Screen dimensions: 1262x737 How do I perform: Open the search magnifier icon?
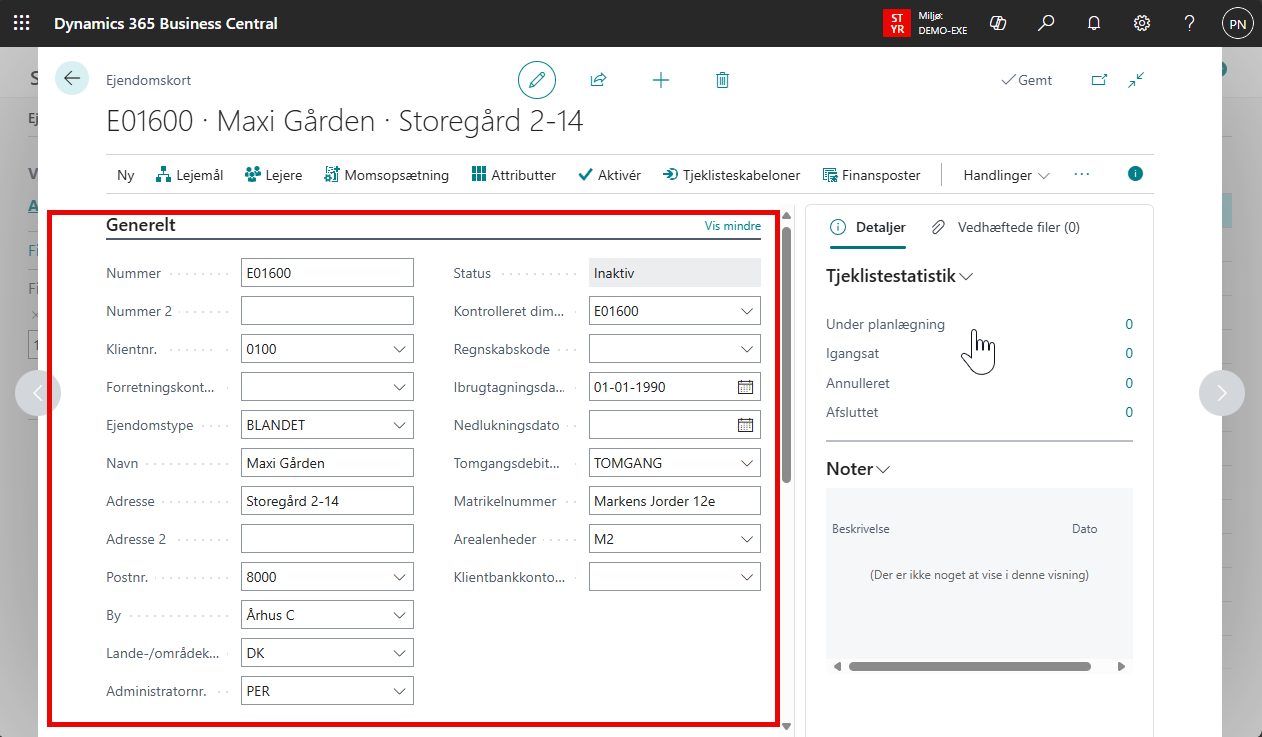[1046, 23]
